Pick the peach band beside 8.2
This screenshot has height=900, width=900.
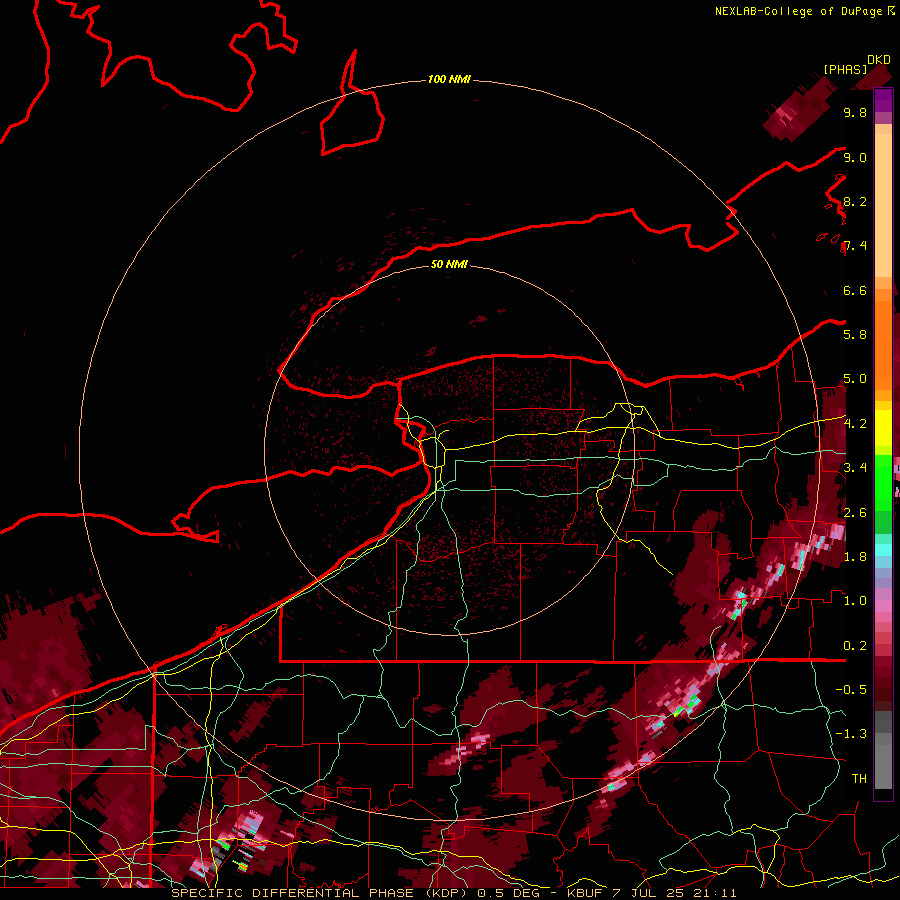(x=883, y=205)
